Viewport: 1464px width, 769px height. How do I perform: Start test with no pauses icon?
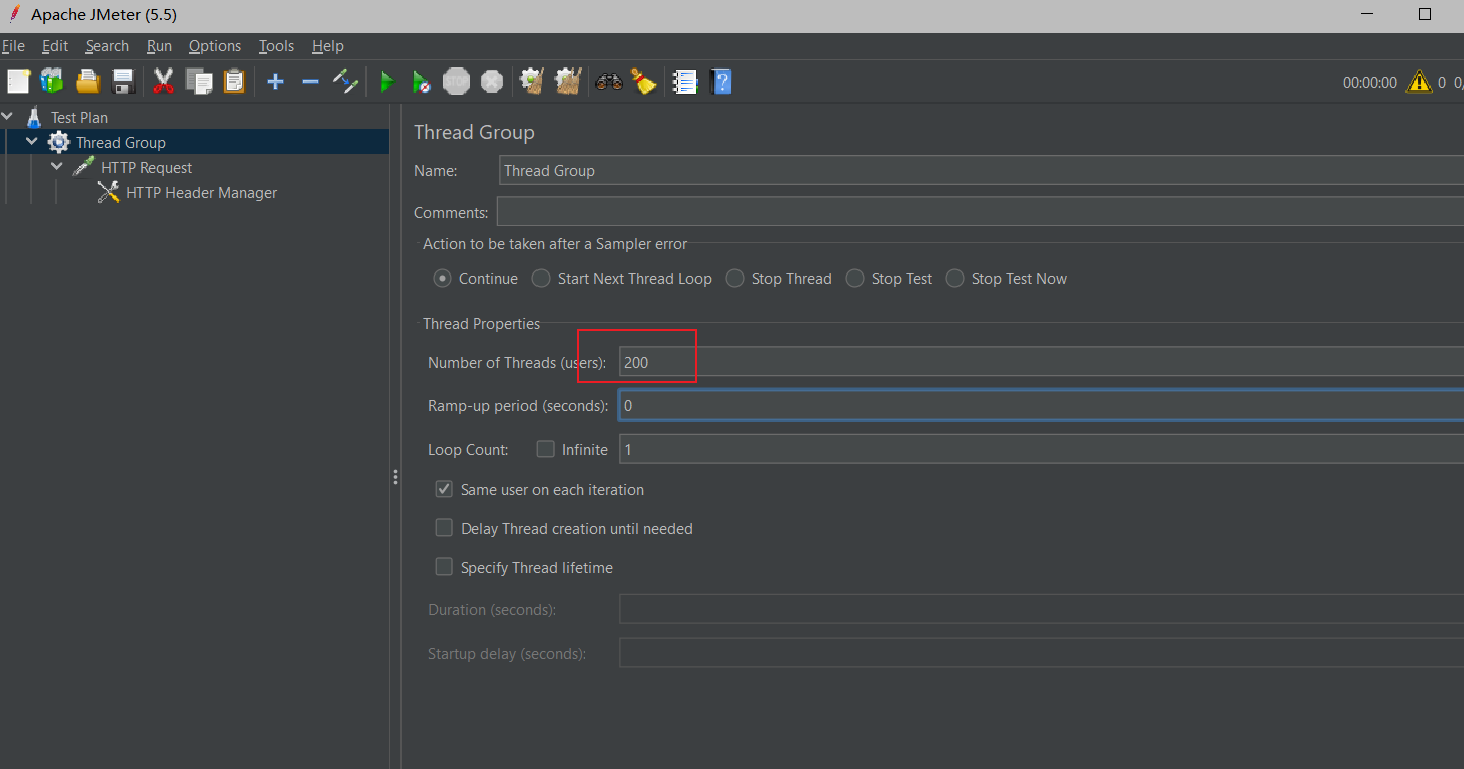(422, 82)
